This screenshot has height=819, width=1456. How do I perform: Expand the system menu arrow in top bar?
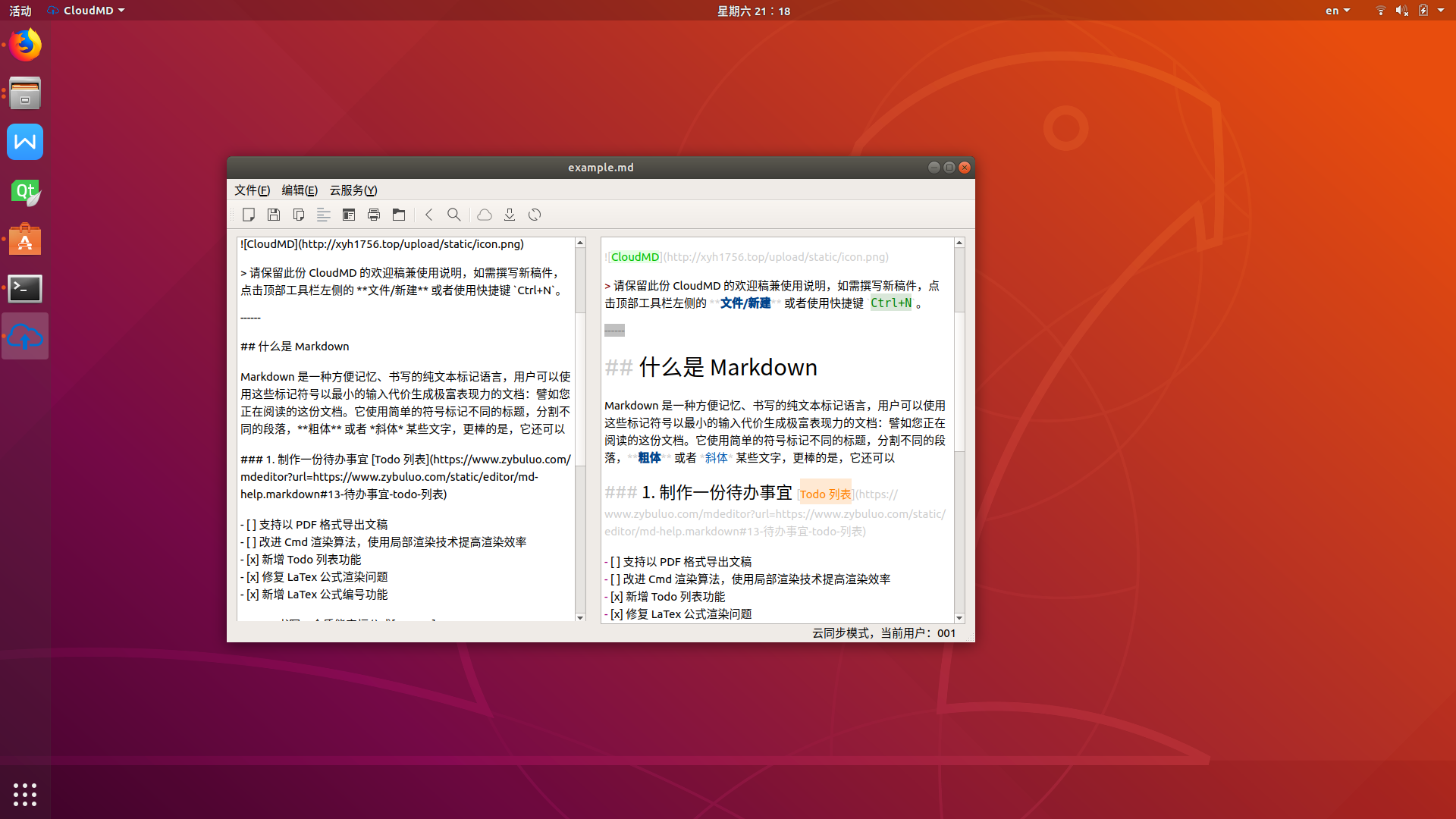pos(1441,11)
